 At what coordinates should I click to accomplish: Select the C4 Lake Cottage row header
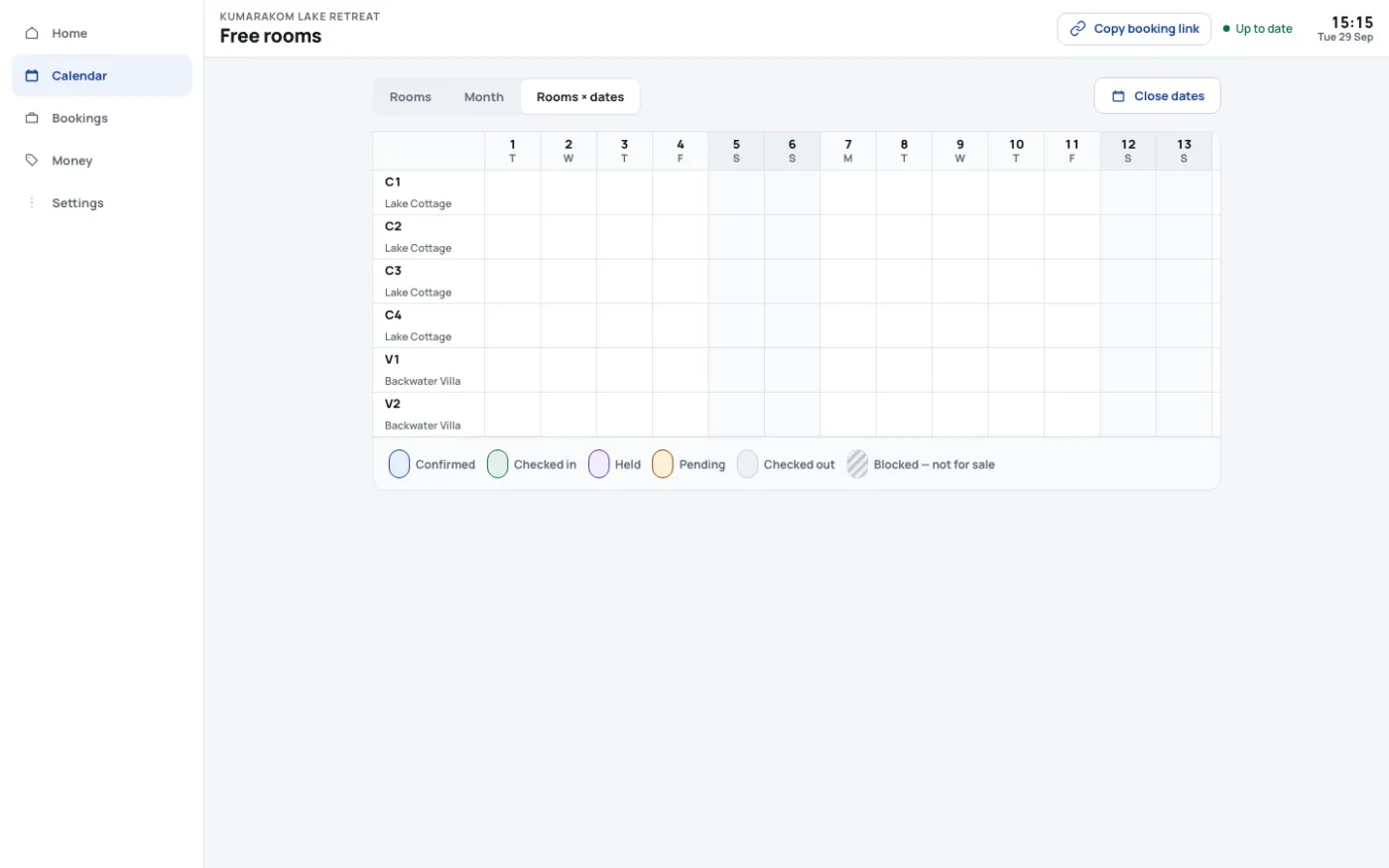[x=429, y=325]
